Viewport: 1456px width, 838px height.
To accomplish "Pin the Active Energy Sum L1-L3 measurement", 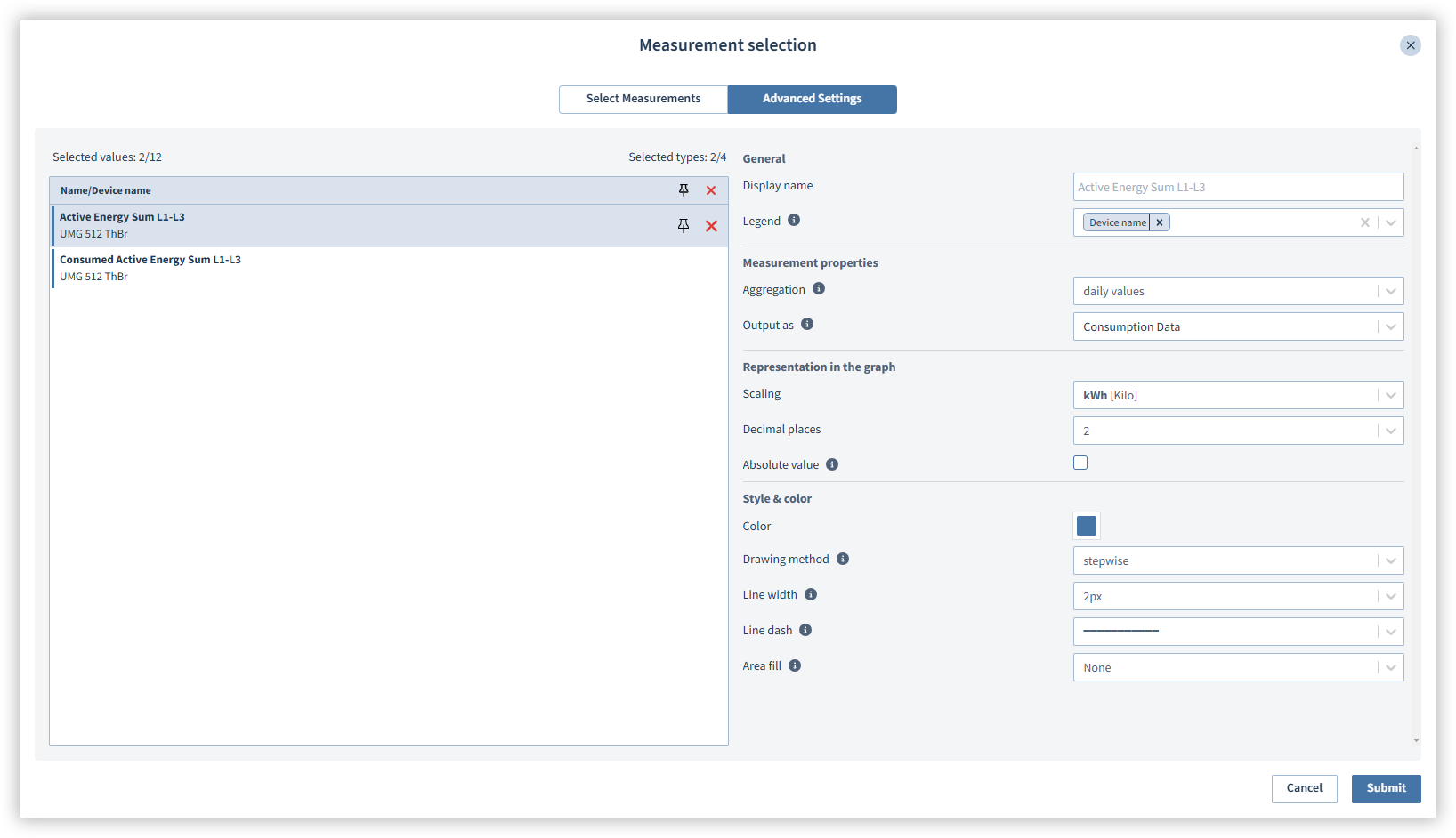I will click(x=684, y=225).
